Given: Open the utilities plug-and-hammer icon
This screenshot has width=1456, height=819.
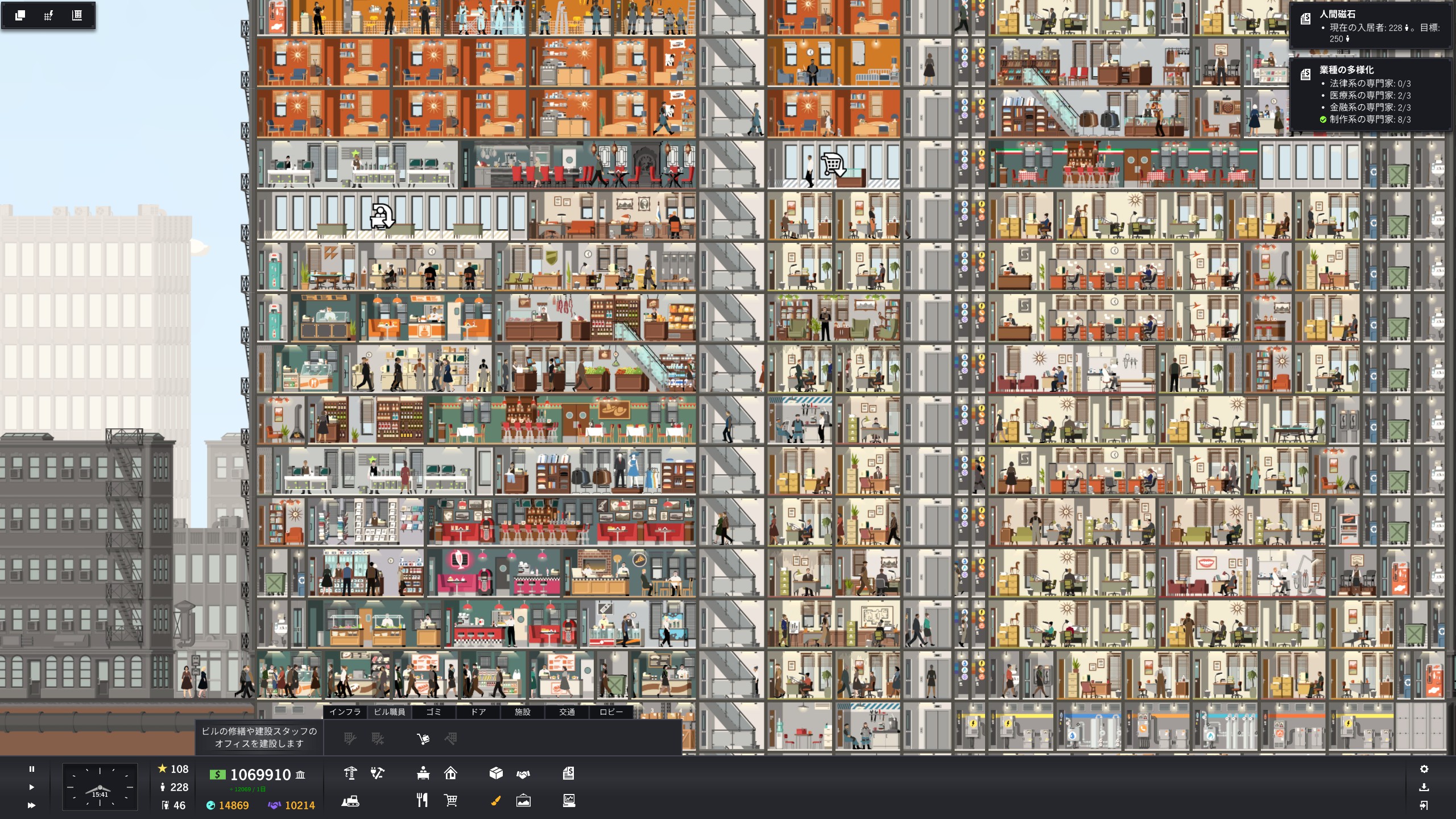Looking at the screenshot, I should point(377,773).
